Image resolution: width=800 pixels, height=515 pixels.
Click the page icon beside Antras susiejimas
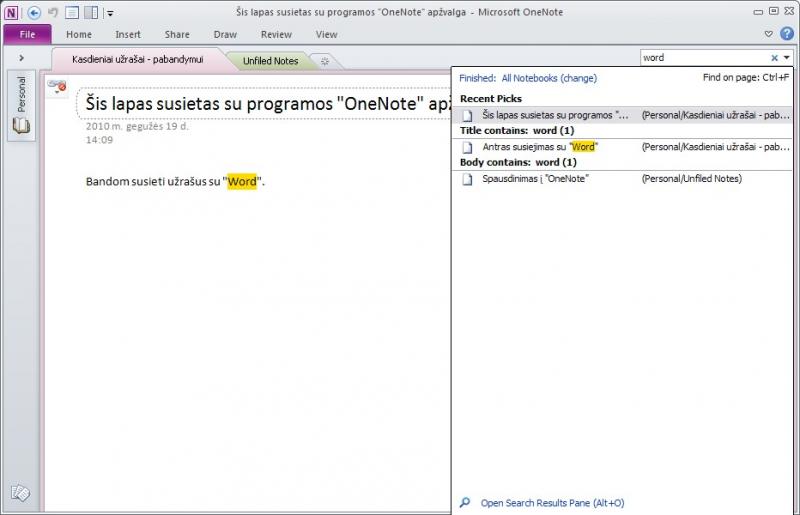coord(467,148)
